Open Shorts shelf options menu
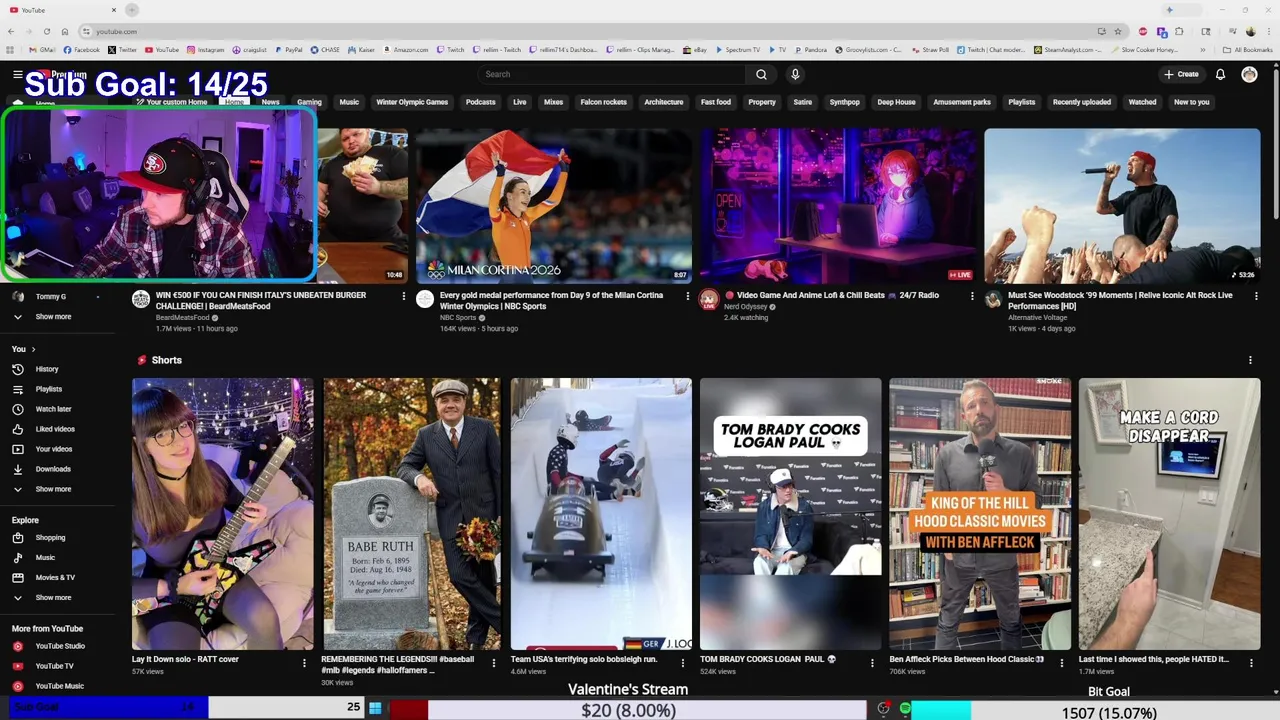The width and height of the screenshot is (1280, 720). click(x=1250, y=360)
